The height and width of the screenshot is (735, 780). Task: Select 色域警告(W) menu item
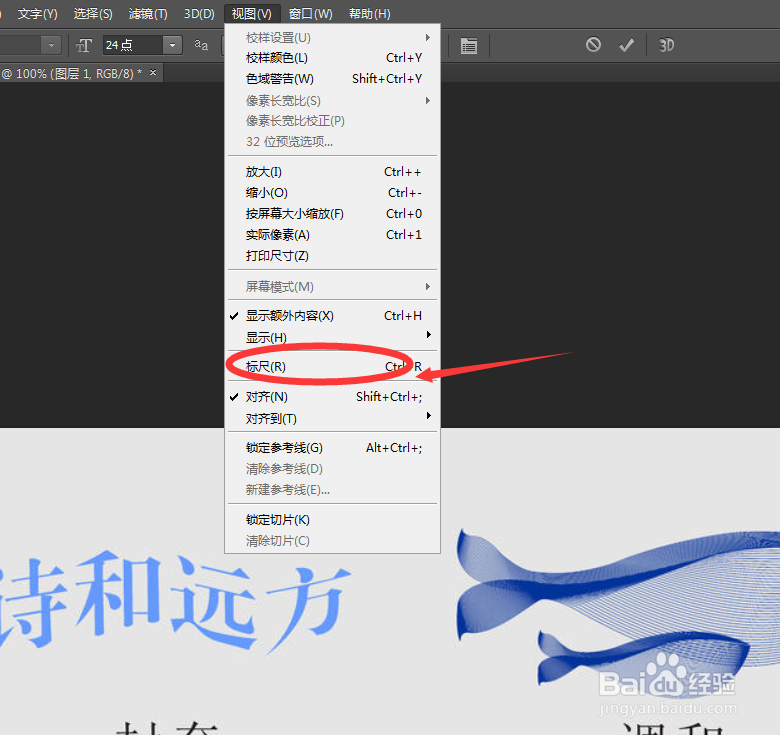tap(332, 79)
